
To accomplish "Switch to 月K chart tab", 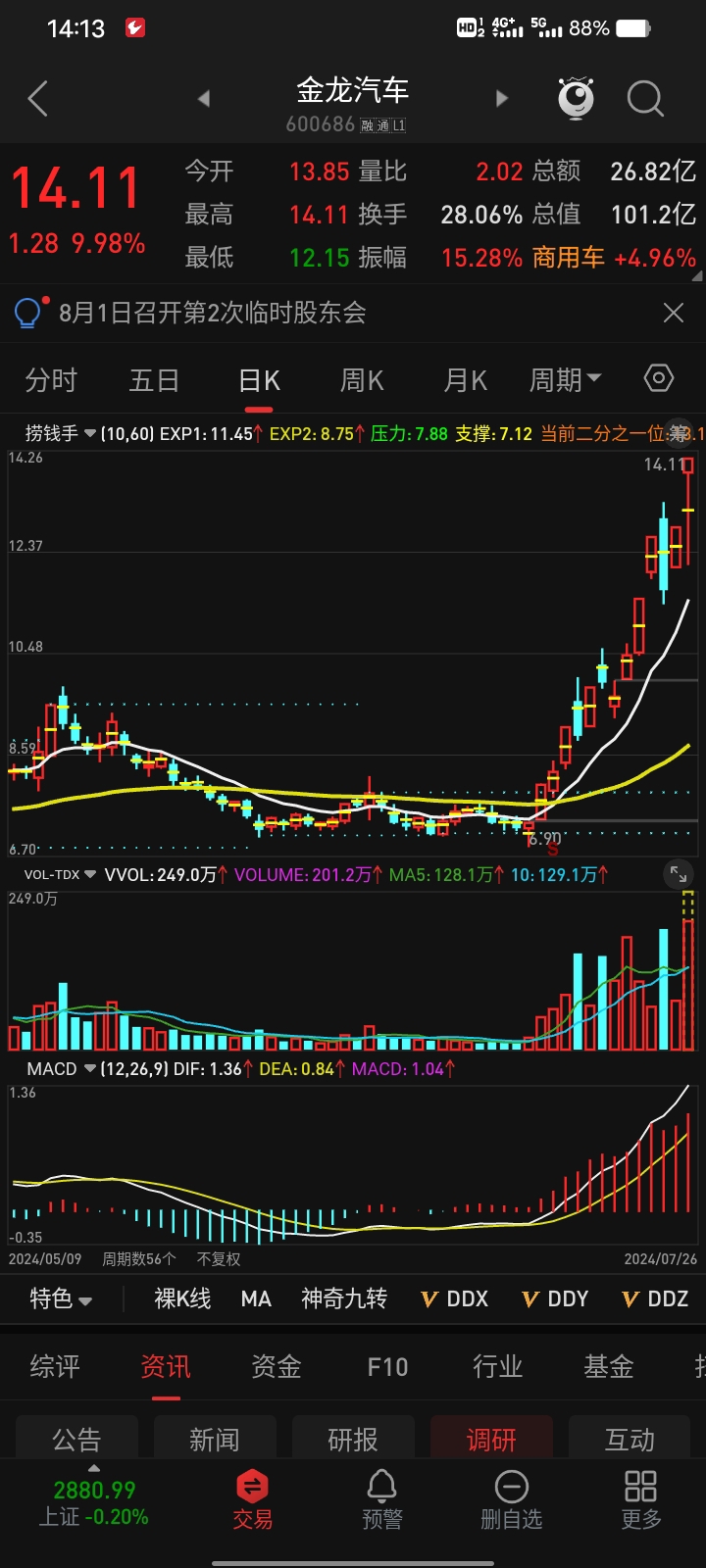I will 466,380.
